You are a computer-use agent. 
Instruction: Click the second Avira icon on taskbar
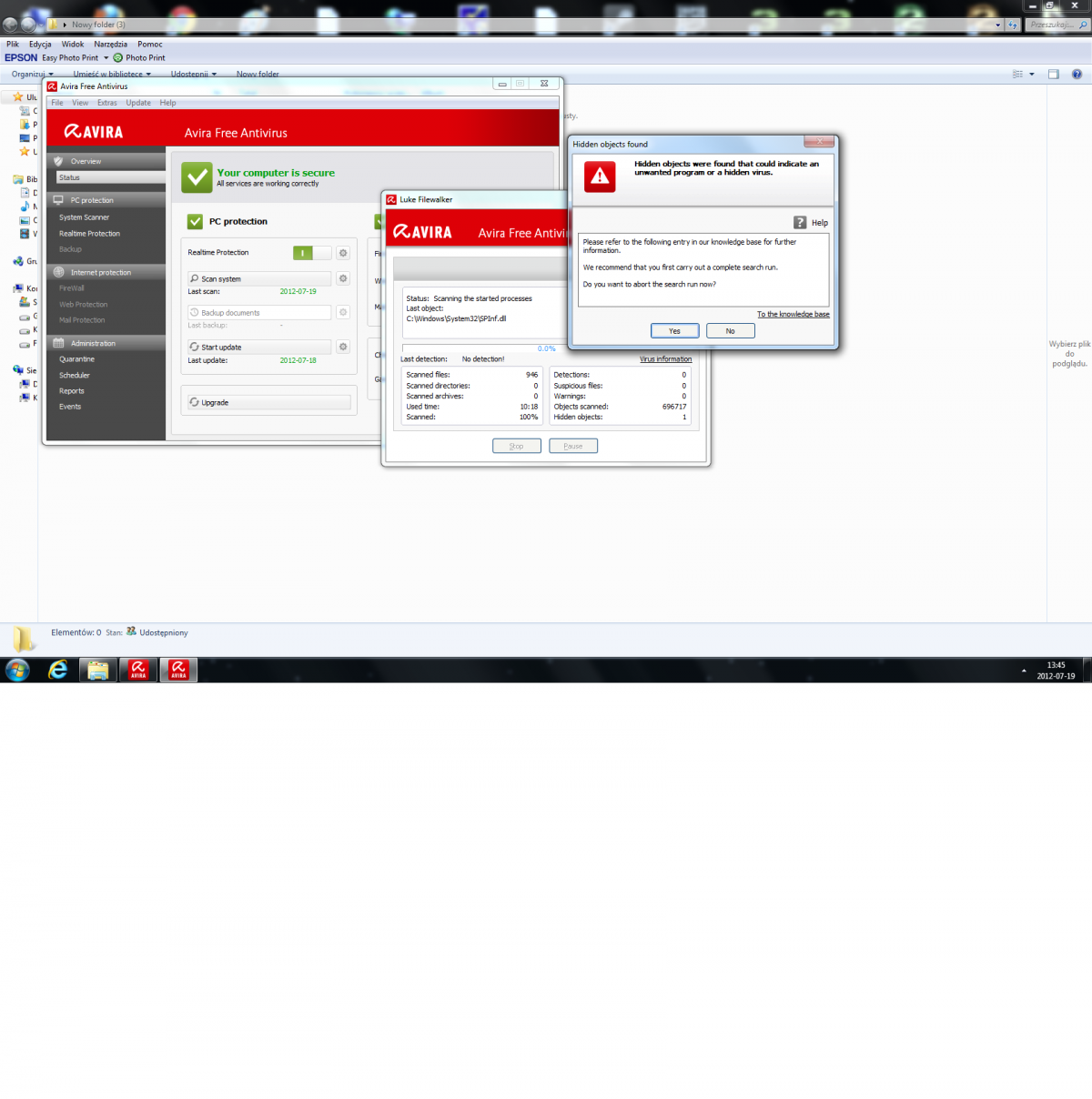178,670
